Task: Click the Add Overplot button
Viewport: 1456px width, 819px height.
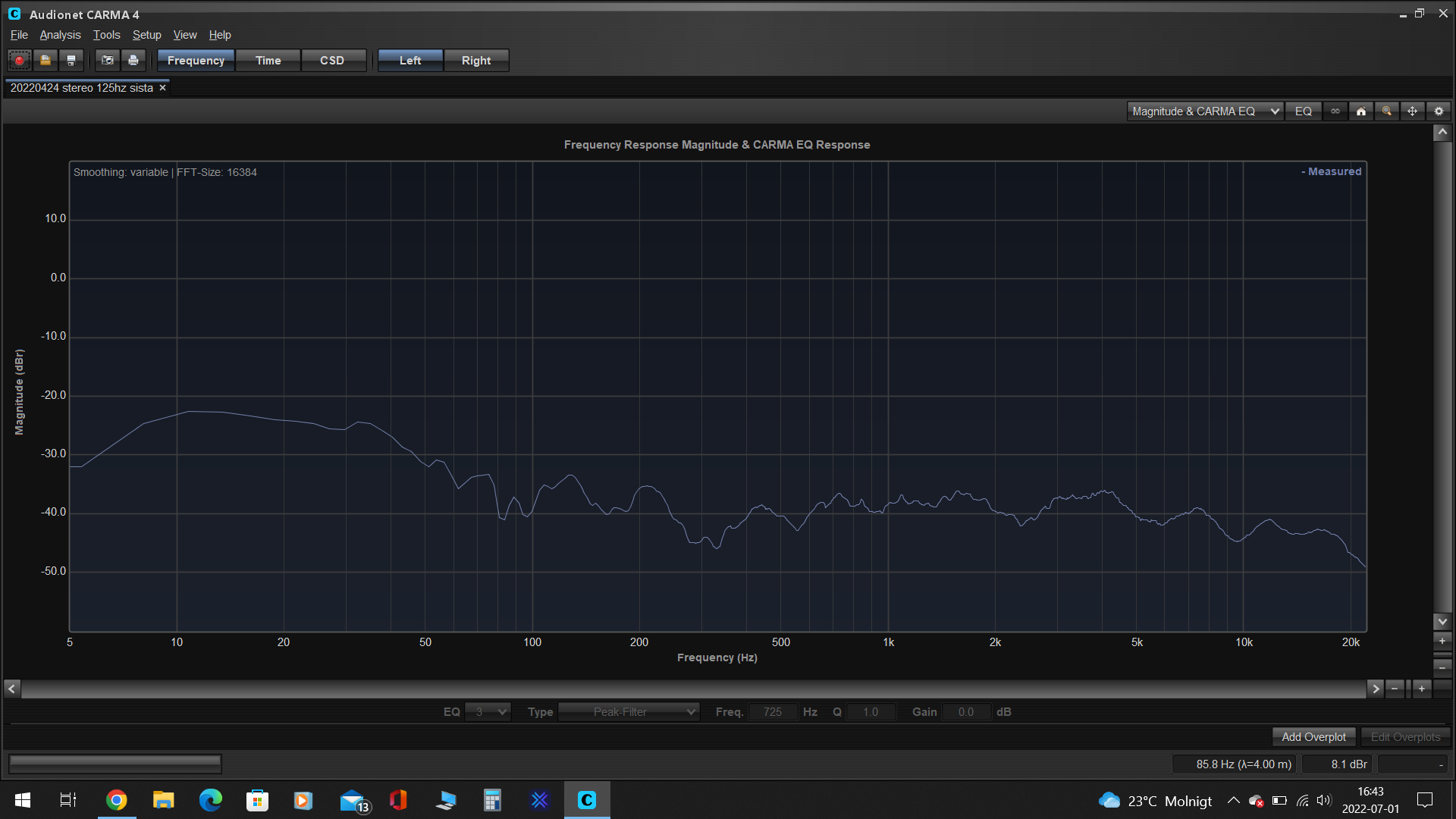Action: (x=1313, y=737)
